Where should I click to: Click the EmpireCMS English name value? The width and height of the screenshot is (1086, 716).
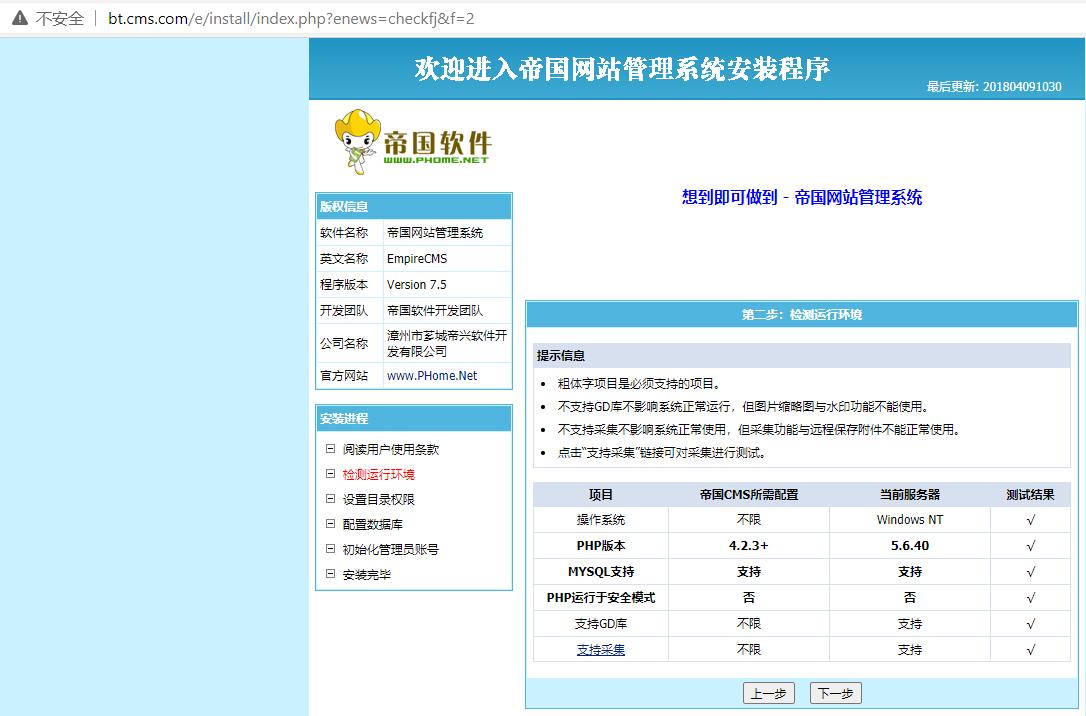tap(417, 258)
